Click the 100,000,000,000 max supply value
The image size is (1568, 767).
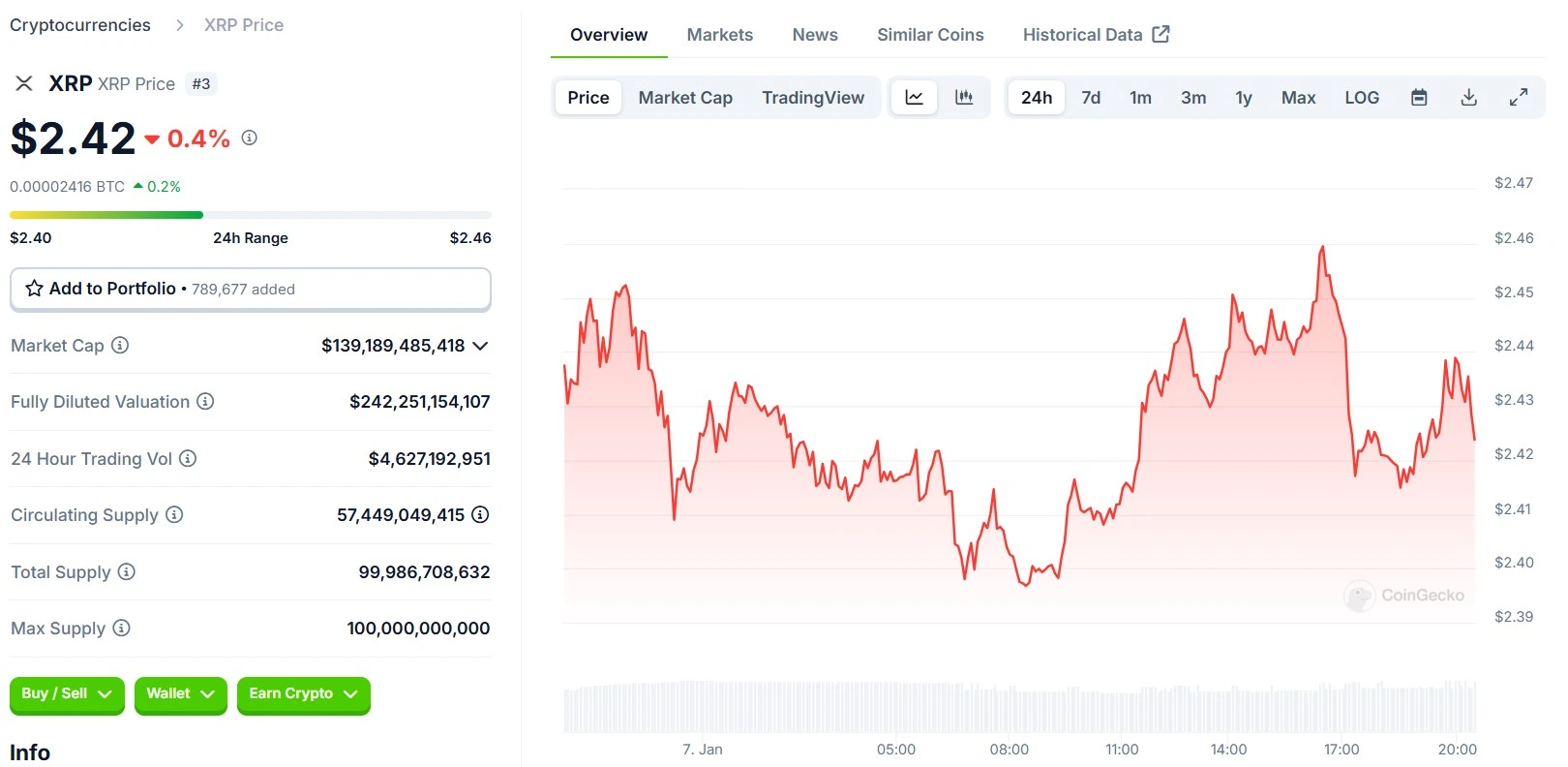(x=418, y=629)
